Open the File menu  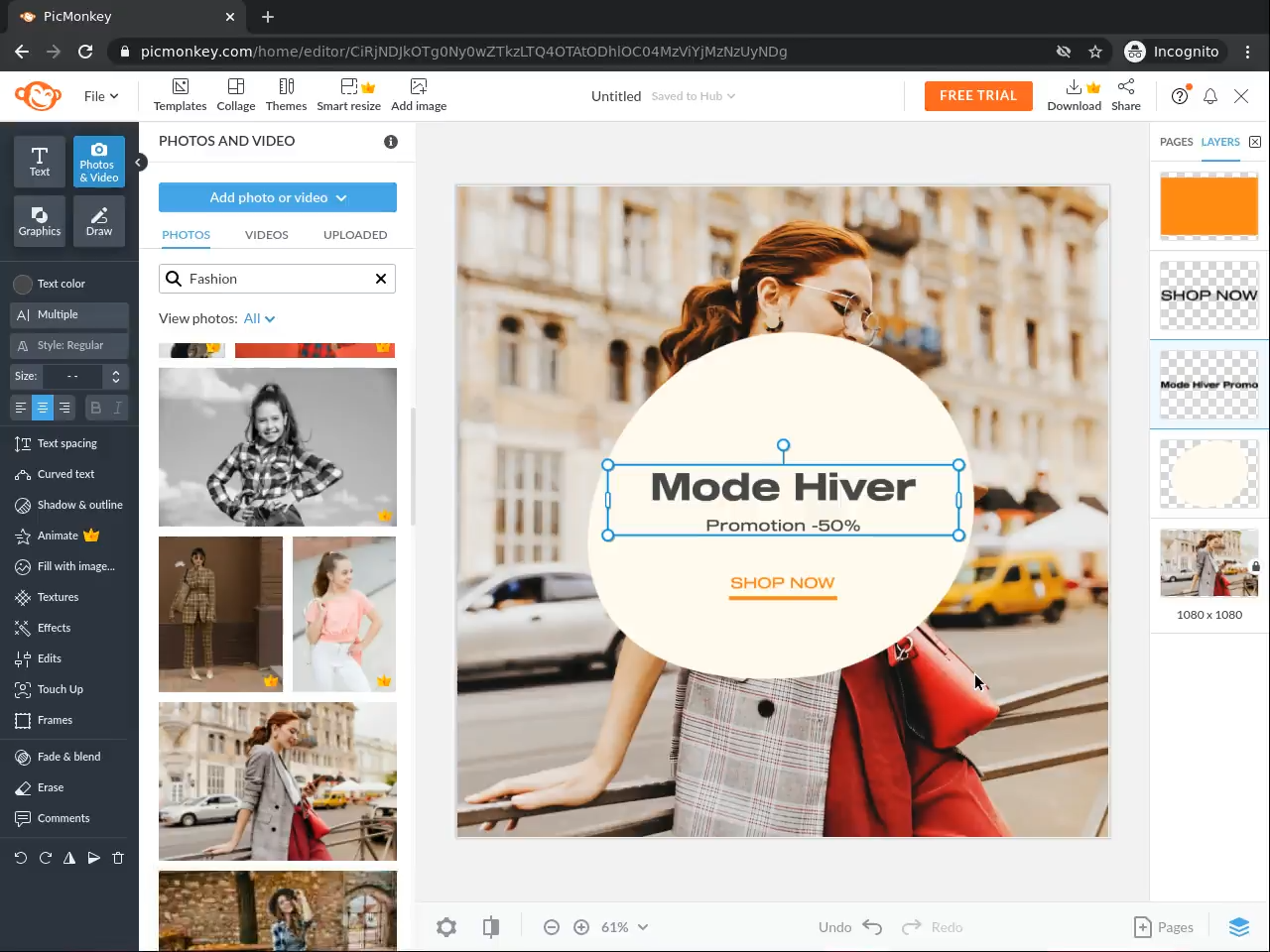101,96
